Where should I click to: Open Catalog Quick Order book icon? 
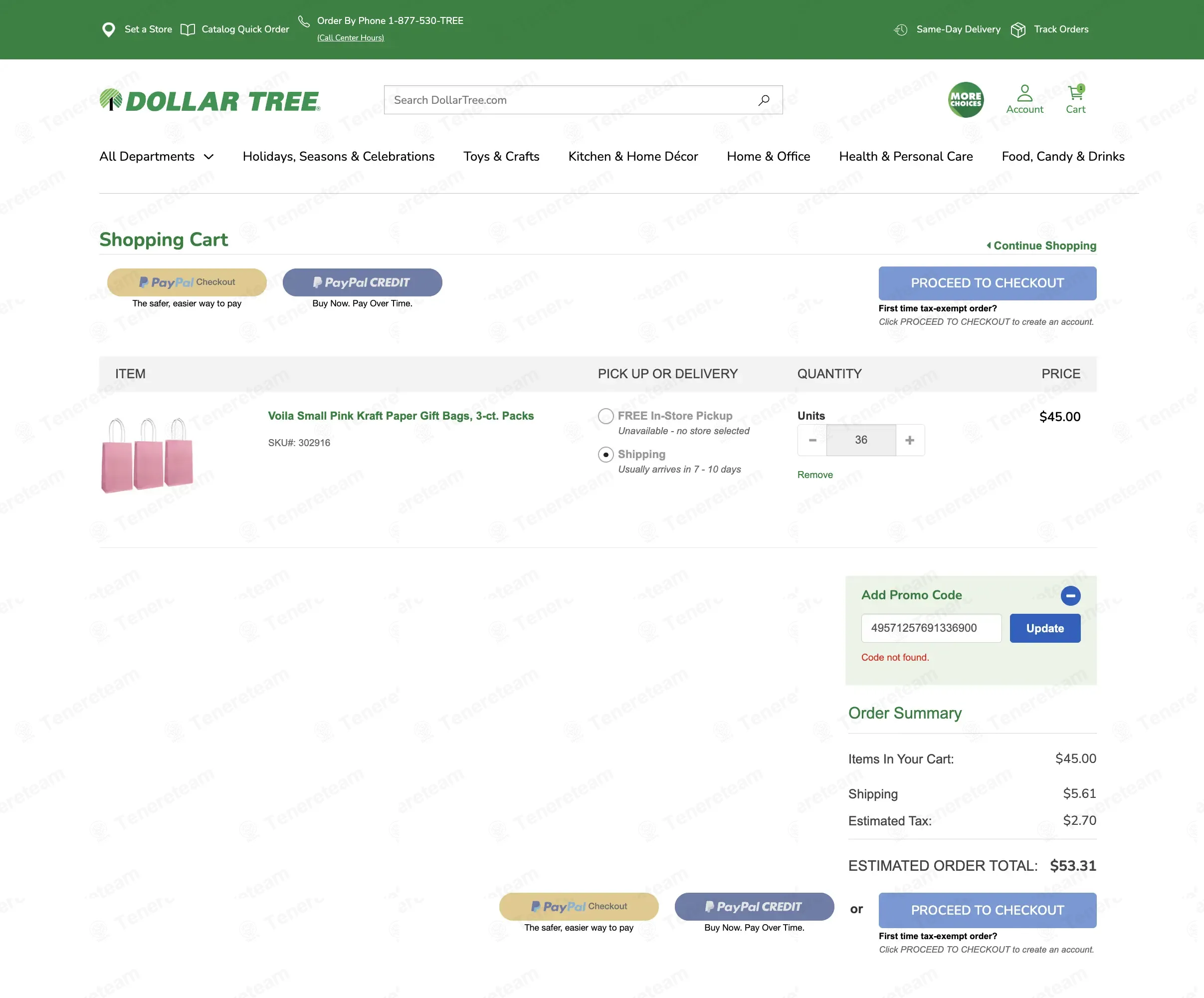188,29
